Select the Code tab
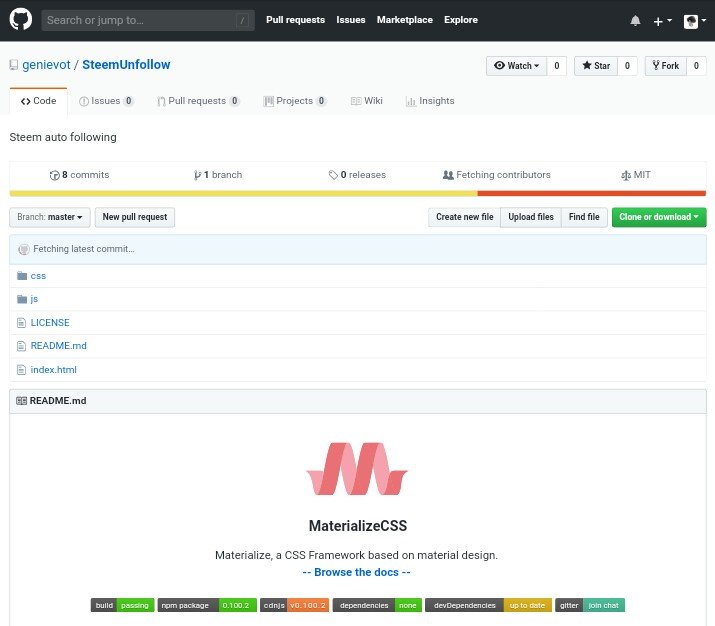 [x=38, y=101]
